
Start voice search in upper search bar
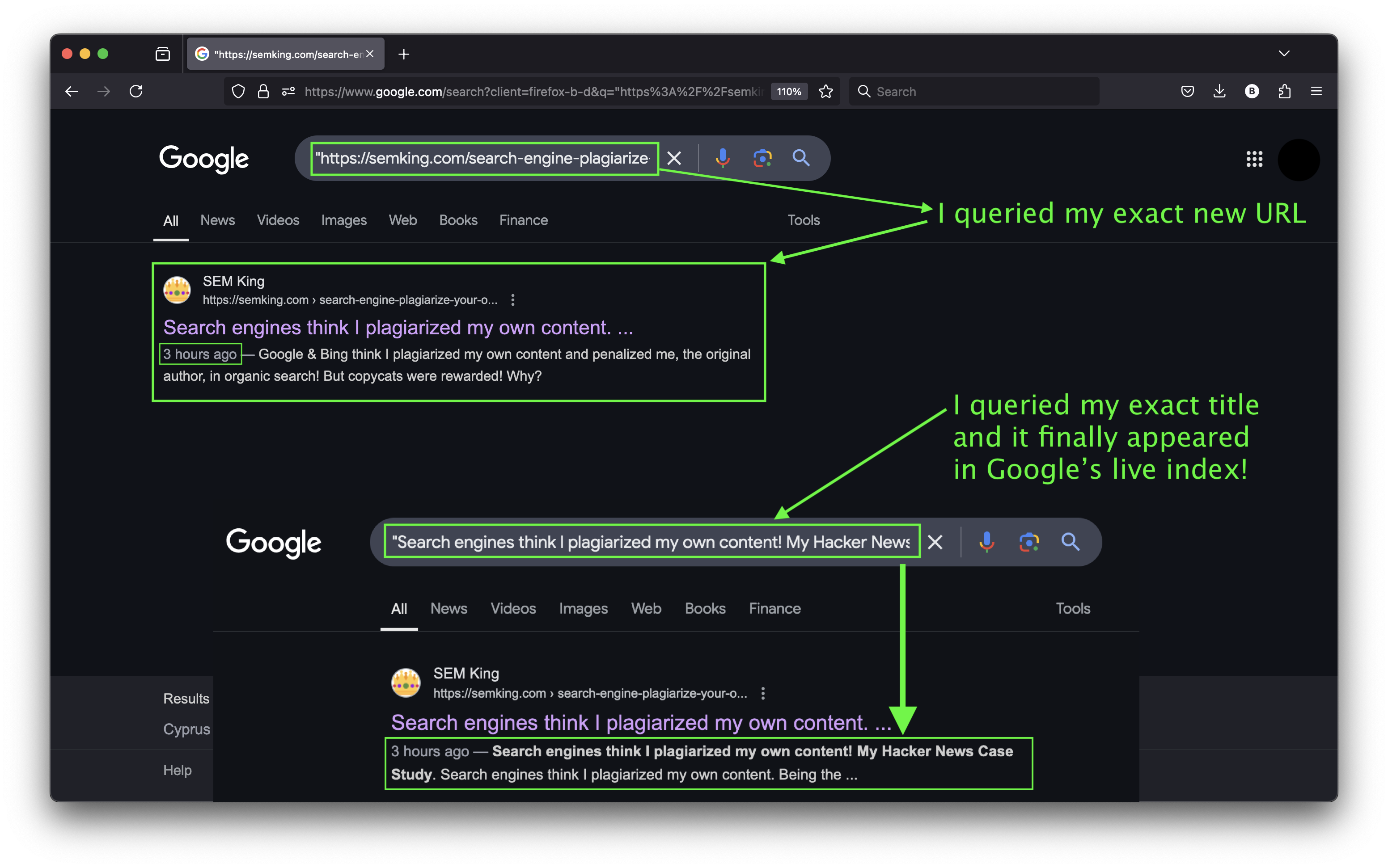pyautogui.click(x=723, y=158)
